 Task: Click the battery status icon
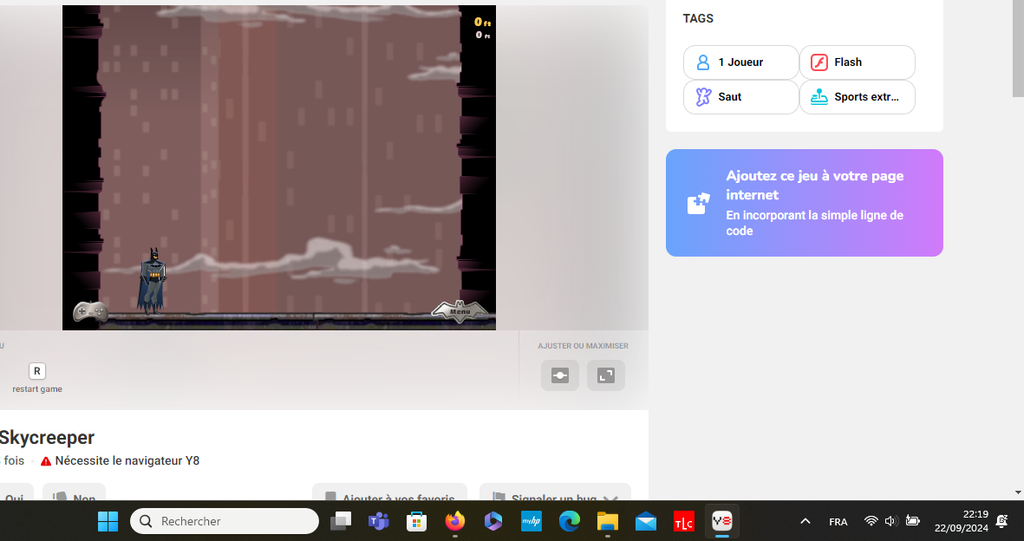(912, 521)
